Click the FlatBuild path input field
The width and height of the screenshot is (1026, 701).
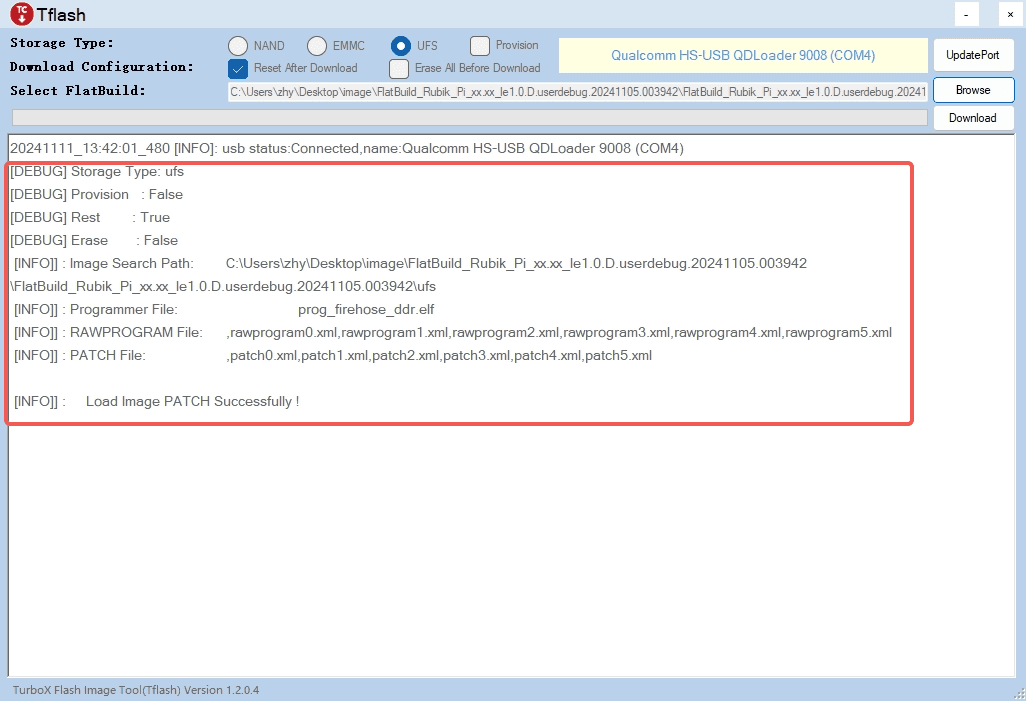pos(577,92)
